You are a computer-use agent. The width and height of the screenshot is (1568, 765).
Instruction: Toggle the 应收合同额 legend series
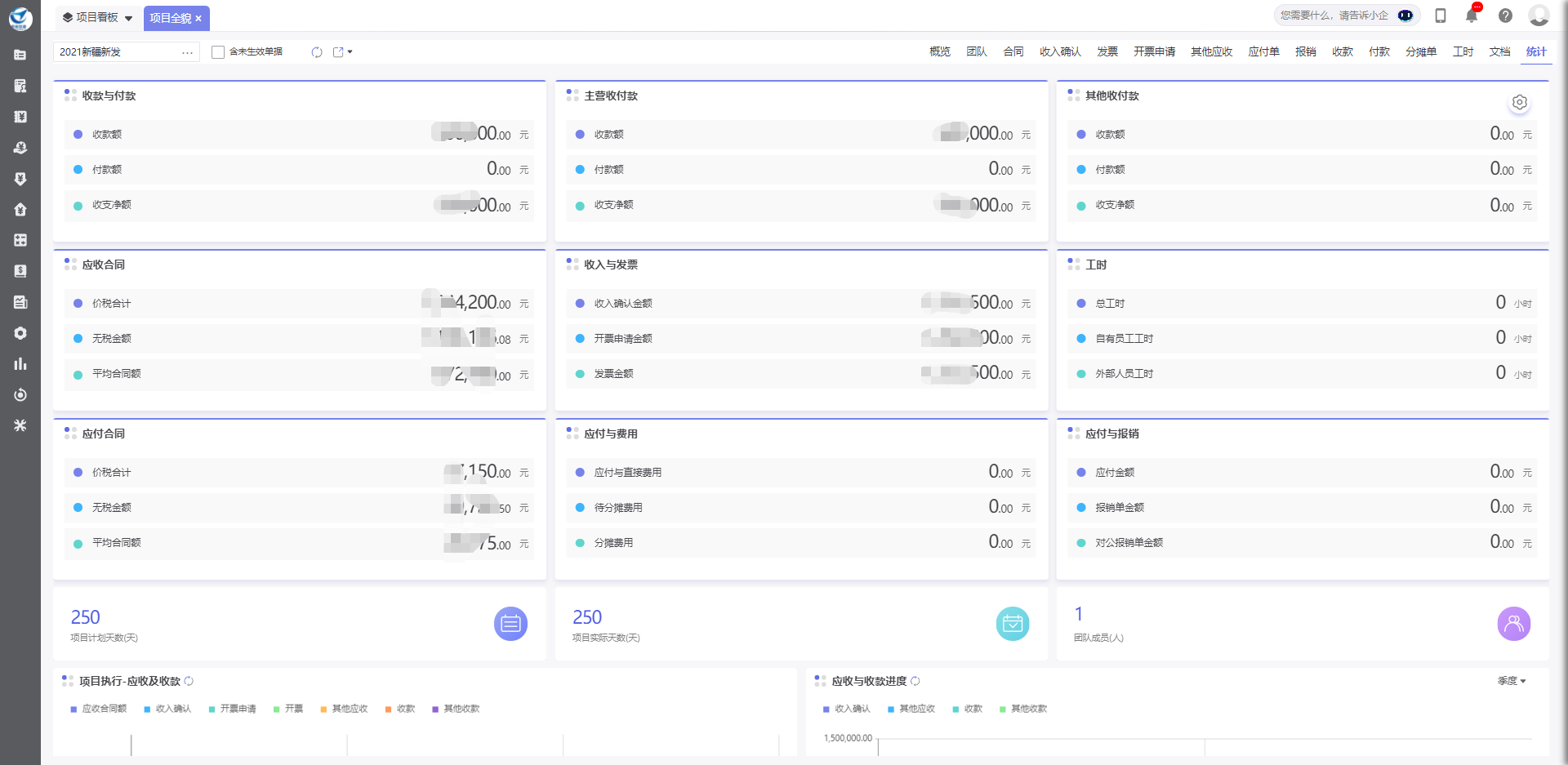99,709
